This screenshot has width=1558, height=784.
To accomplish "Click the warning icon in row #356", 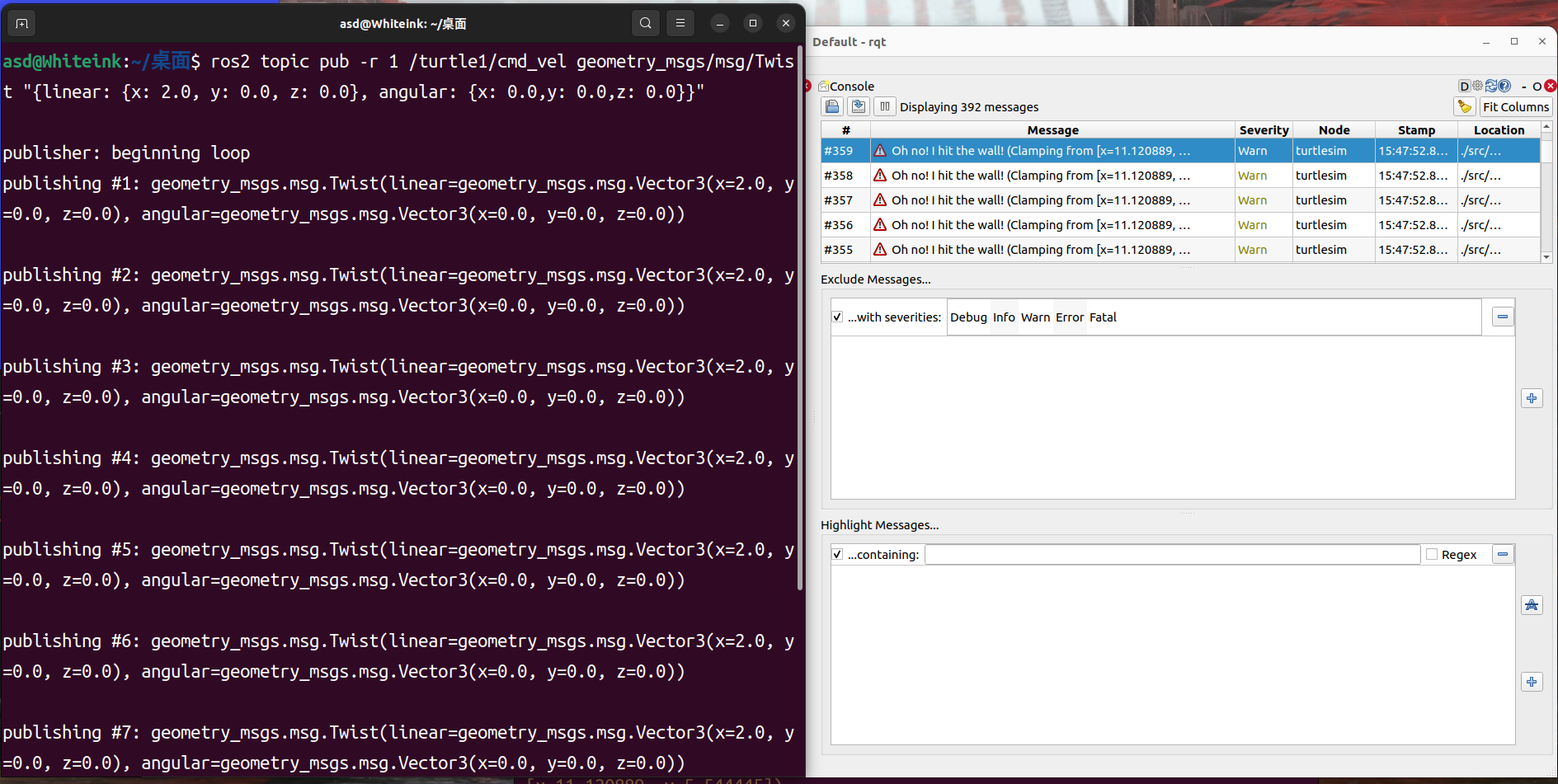I will 880,224.
